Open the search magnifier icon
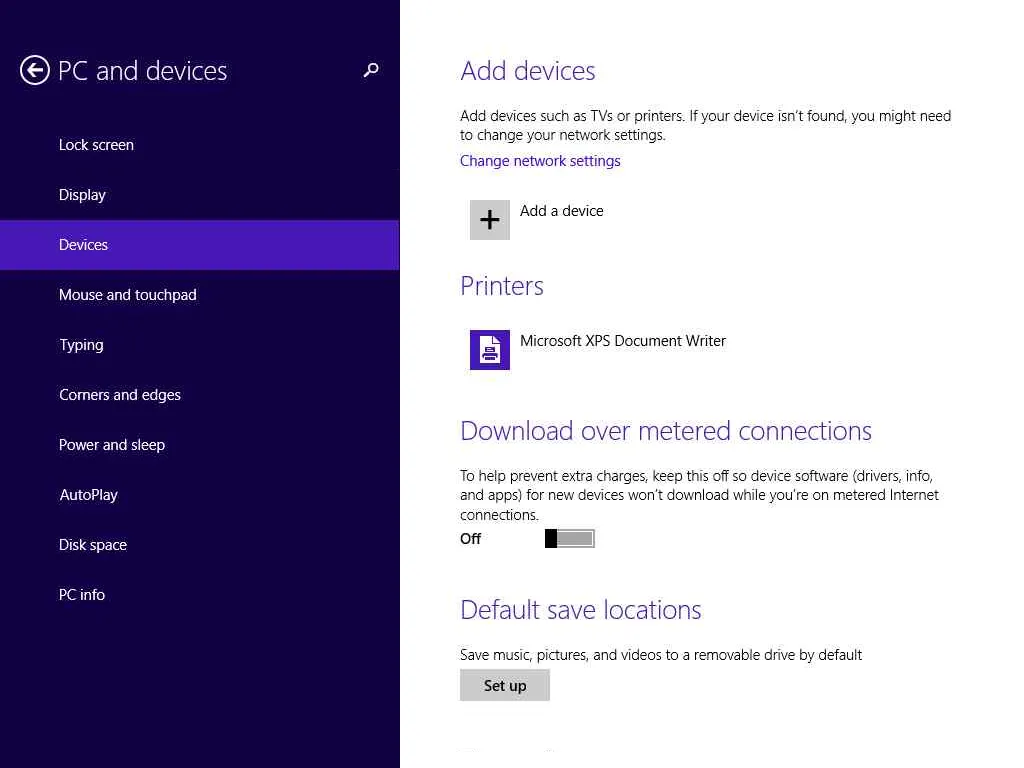1024x768 pixels. tap(371, 70)
